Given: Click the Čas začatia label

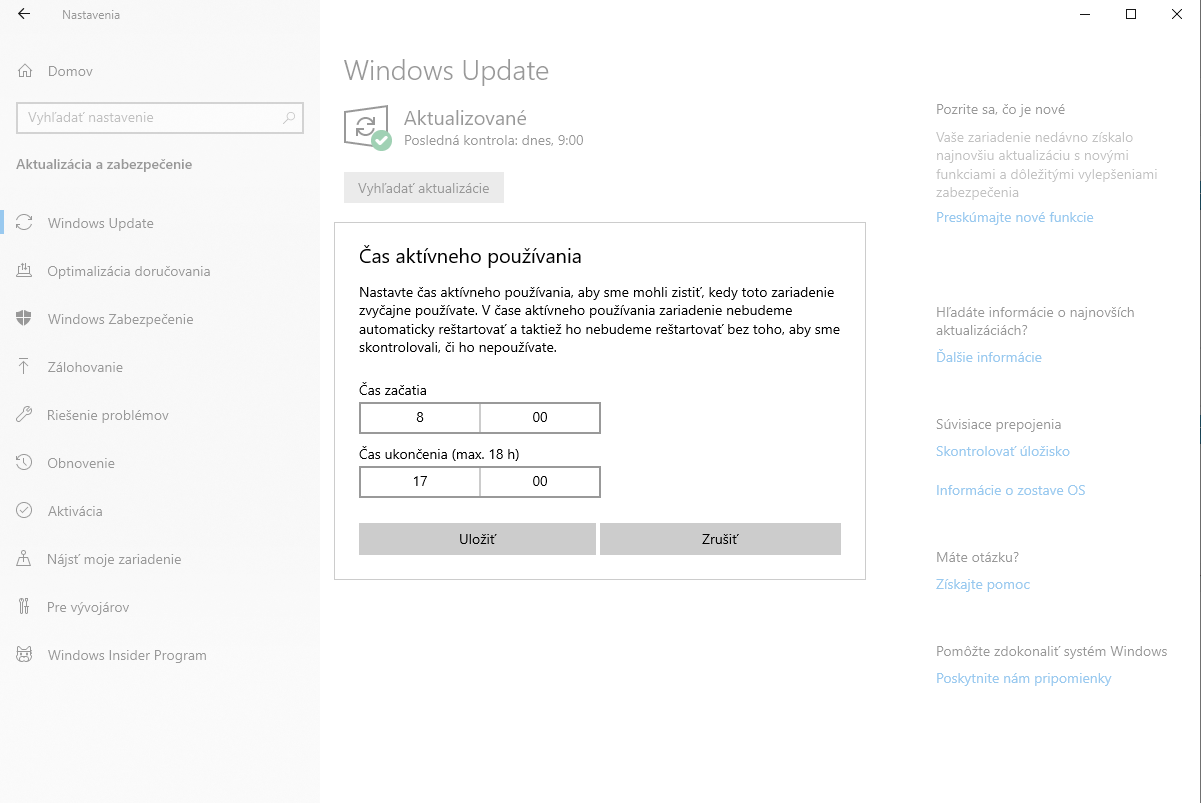Looking at the screenshot, I should [393, 390].
